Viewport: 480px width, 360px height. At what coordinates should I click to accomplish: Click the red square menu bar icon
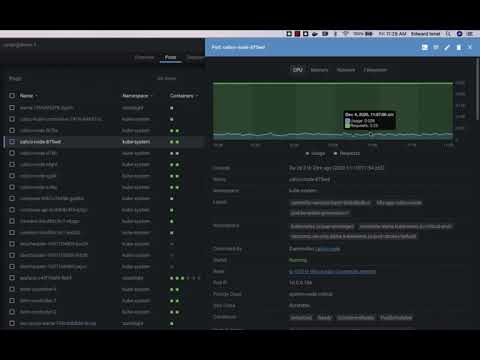pos(297,34)
